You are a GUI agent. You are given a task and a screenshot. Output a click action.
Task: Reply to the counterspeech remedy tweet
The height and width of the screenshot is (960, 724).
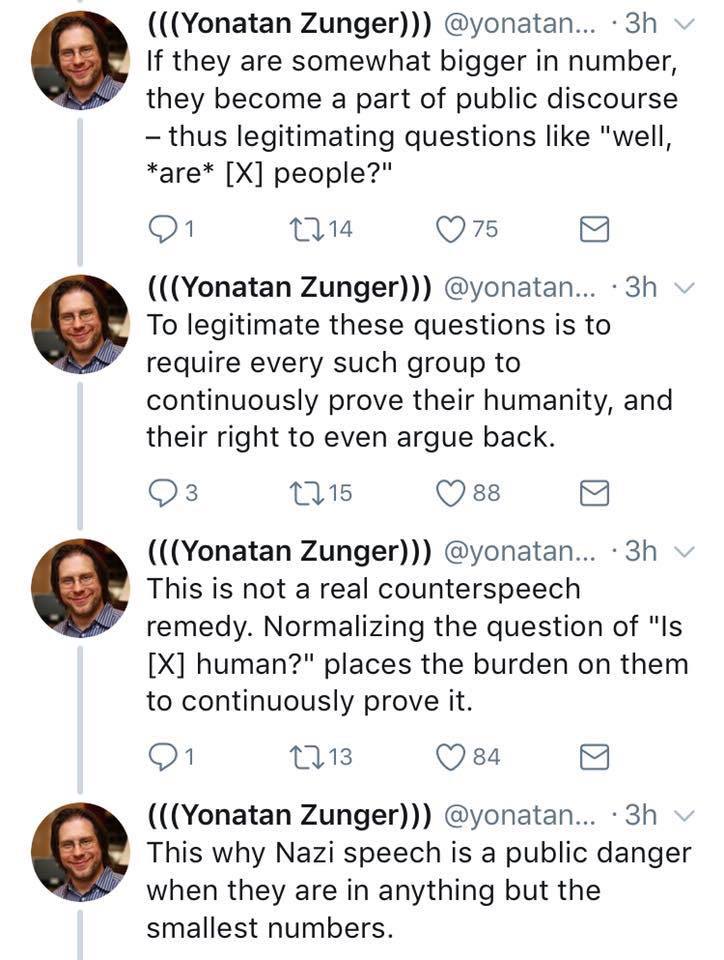pos(160,757)
